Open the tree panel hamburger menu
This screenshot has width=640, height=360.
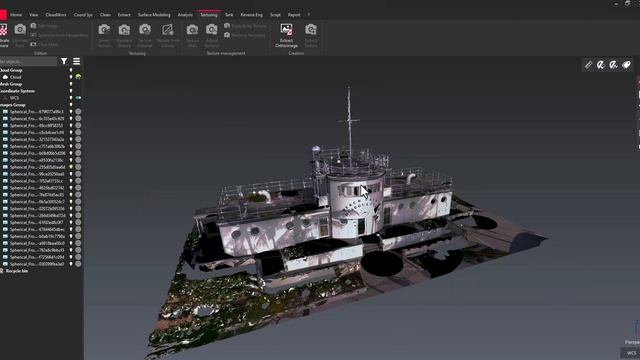click(x=76, y=61)
